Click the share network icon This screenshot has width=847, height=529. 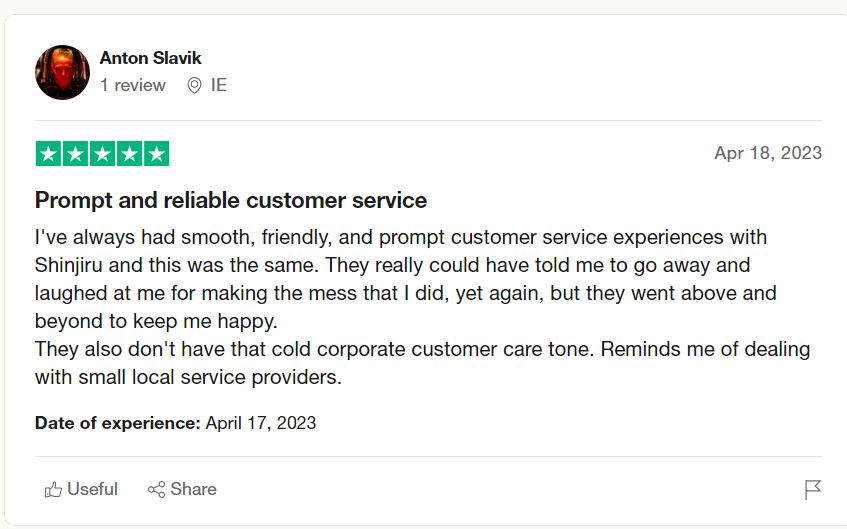click(x=156, y=490)
